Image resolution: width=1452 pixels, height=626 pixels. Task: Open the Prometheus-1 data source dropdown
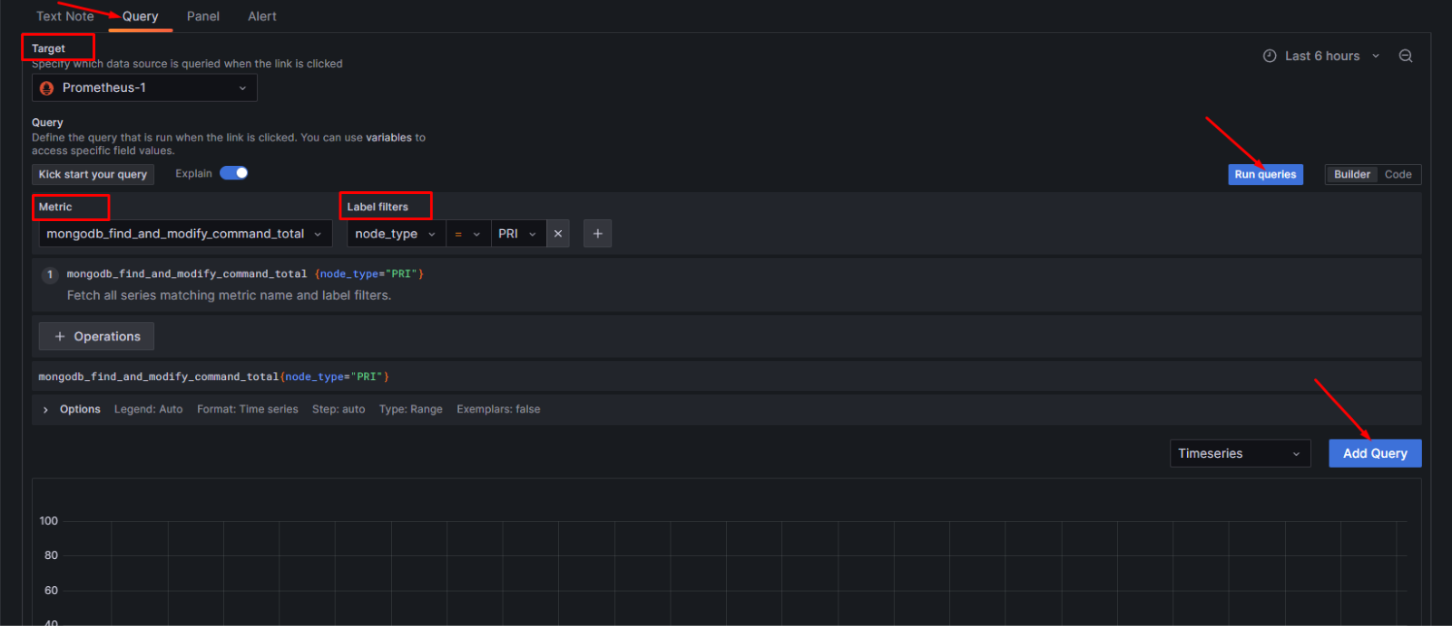point(144,88)
